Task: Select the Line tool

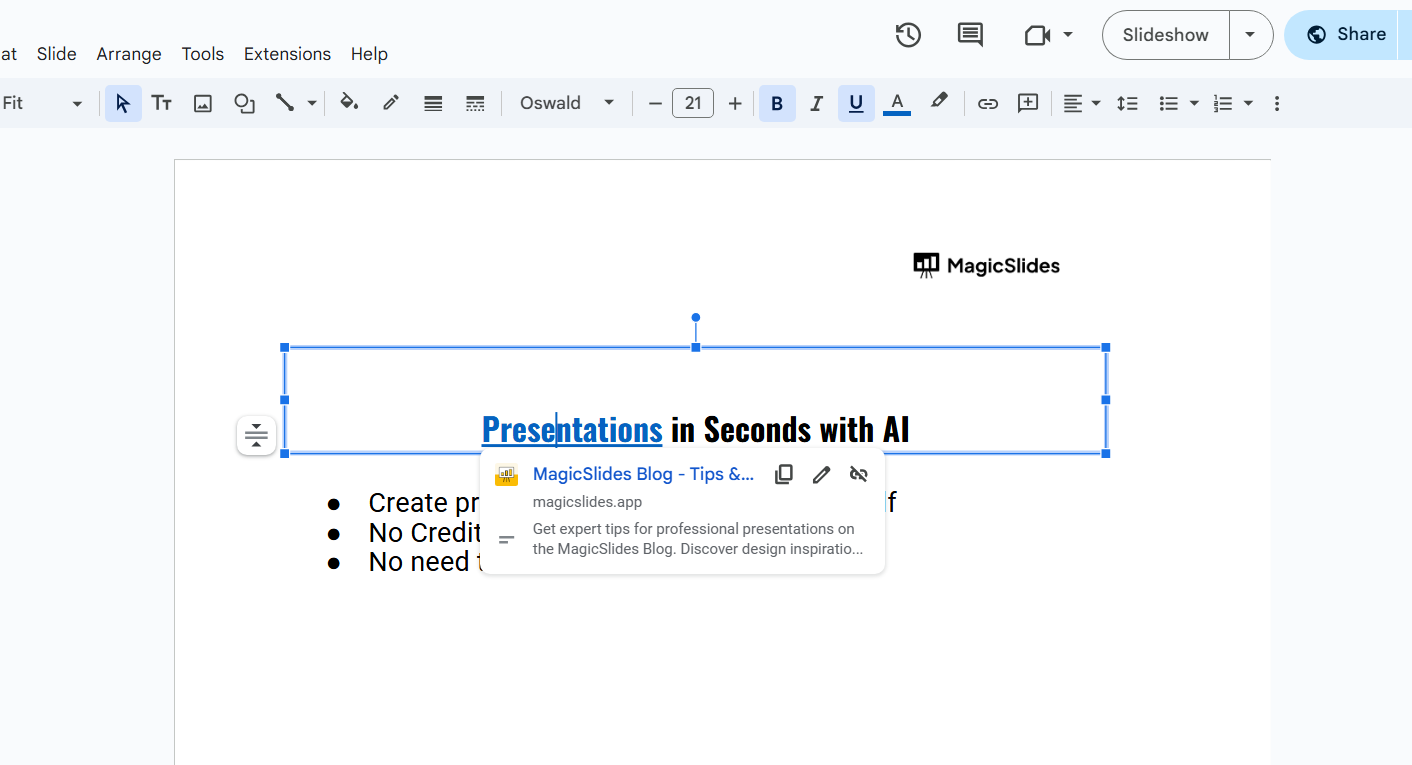Action: pos(285,103)
